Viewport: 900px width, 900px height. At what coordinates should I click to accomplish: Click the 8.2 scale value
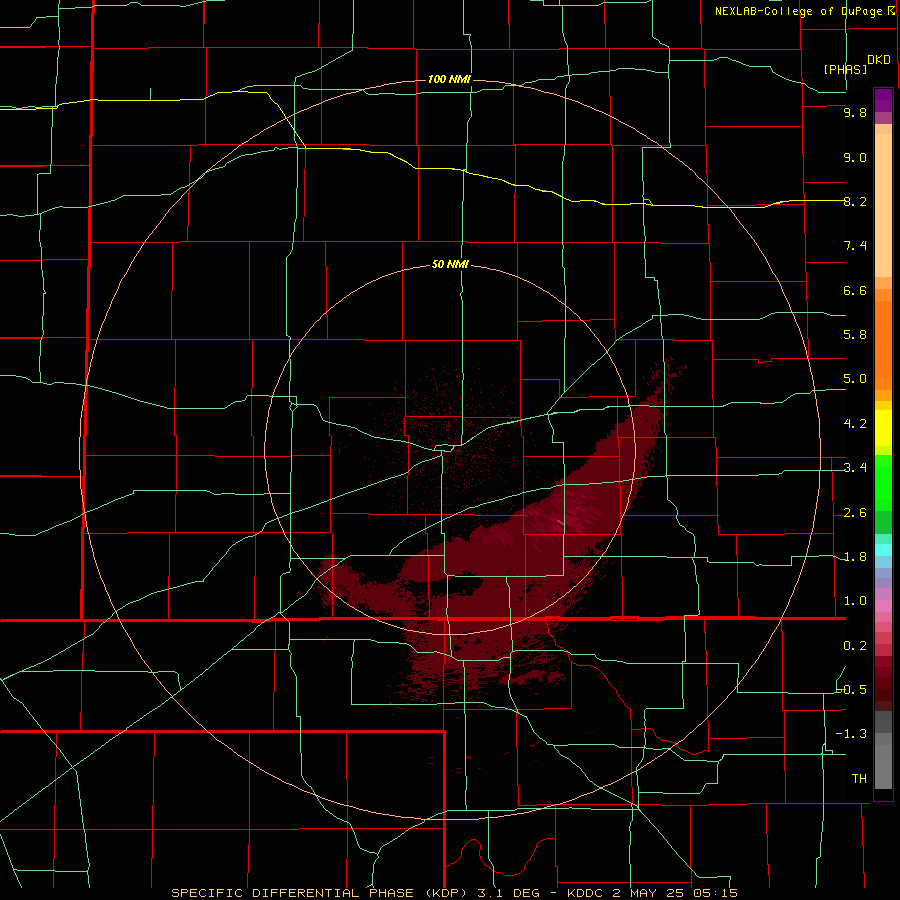[855, 201]
